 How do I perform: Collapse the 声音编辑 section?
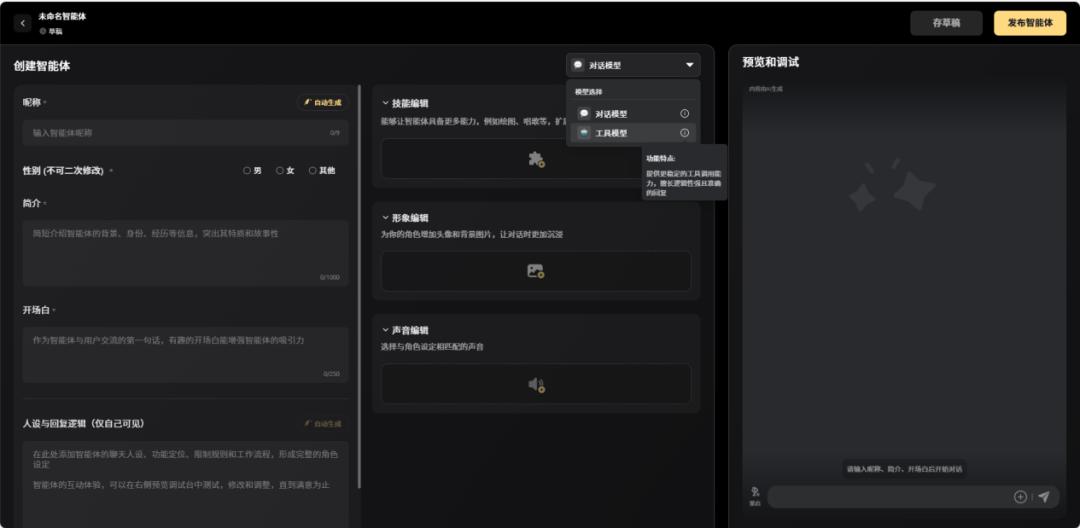385,330
